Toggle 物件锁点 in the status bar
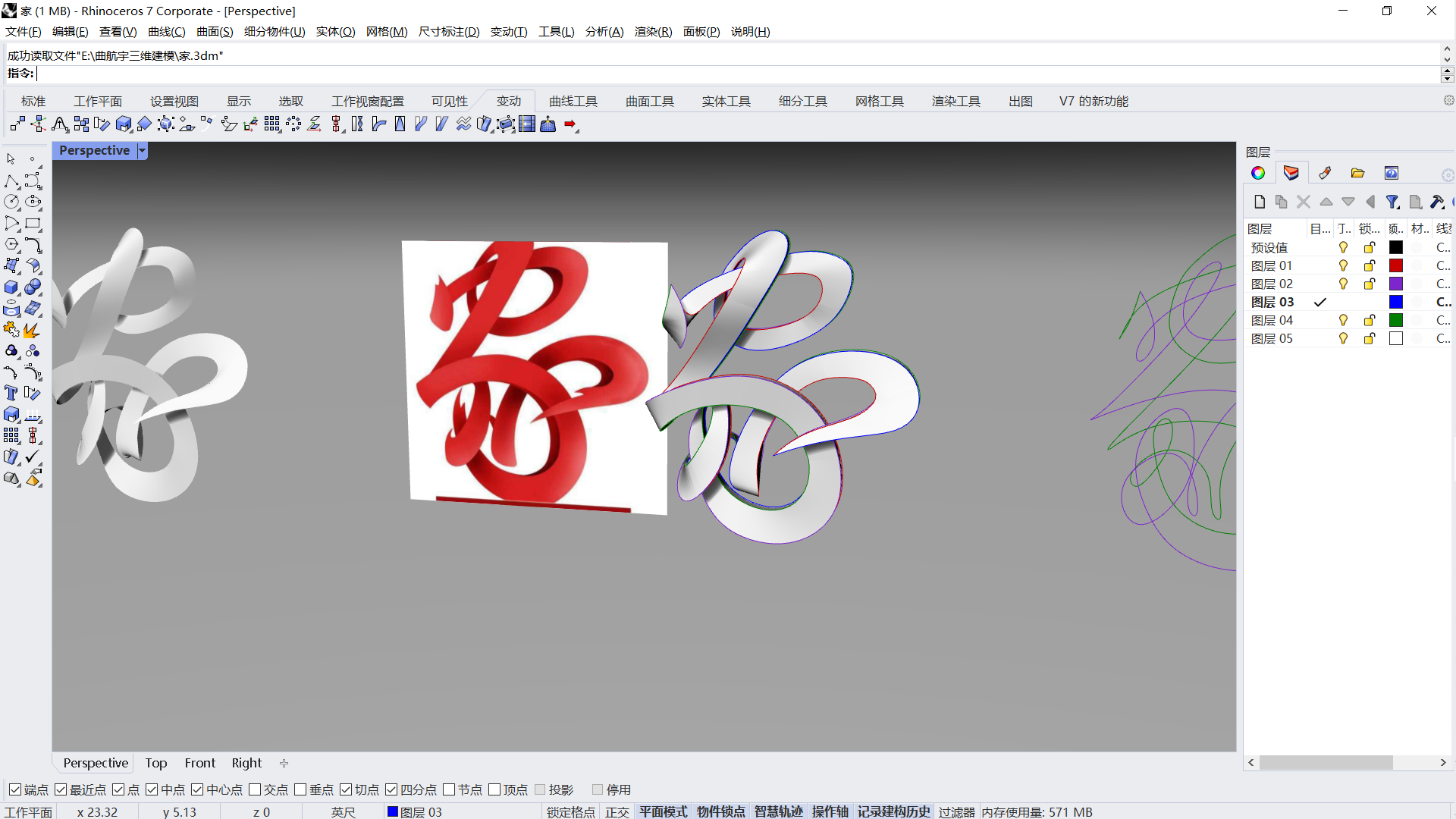 click(x=720, y=811)
